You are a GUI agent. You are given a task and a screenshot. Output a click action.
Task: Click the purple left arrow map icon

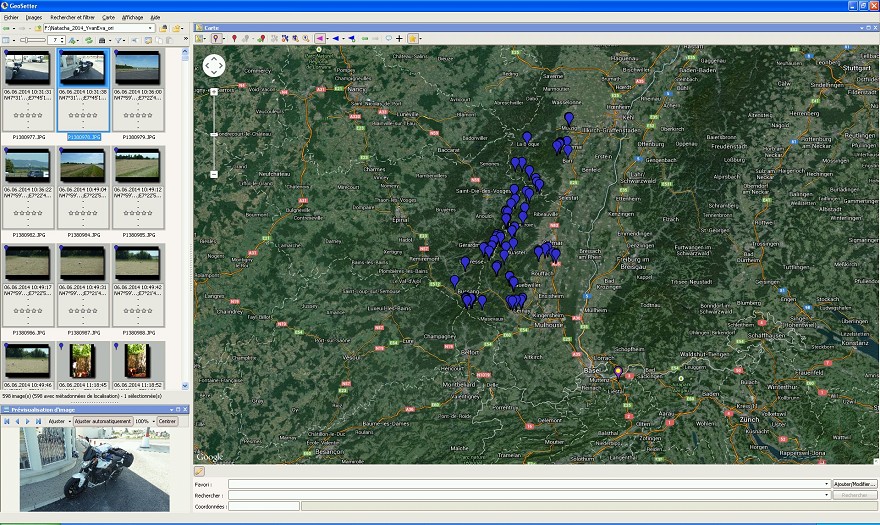(320, 38)
